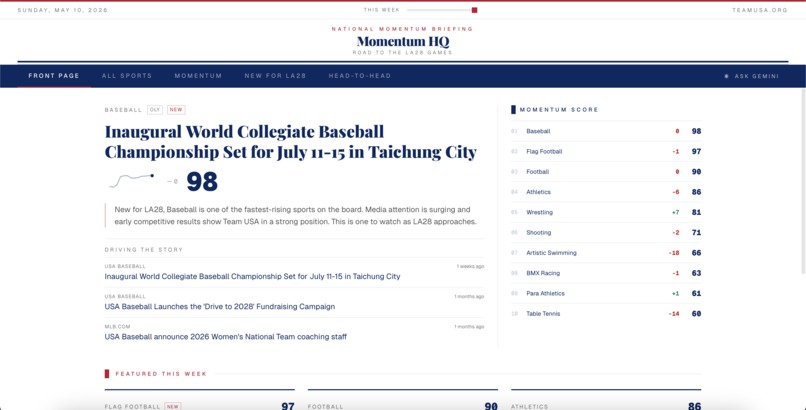Select Table Tennis in Momentum Score
806x410 pixels.
(606, 314)
